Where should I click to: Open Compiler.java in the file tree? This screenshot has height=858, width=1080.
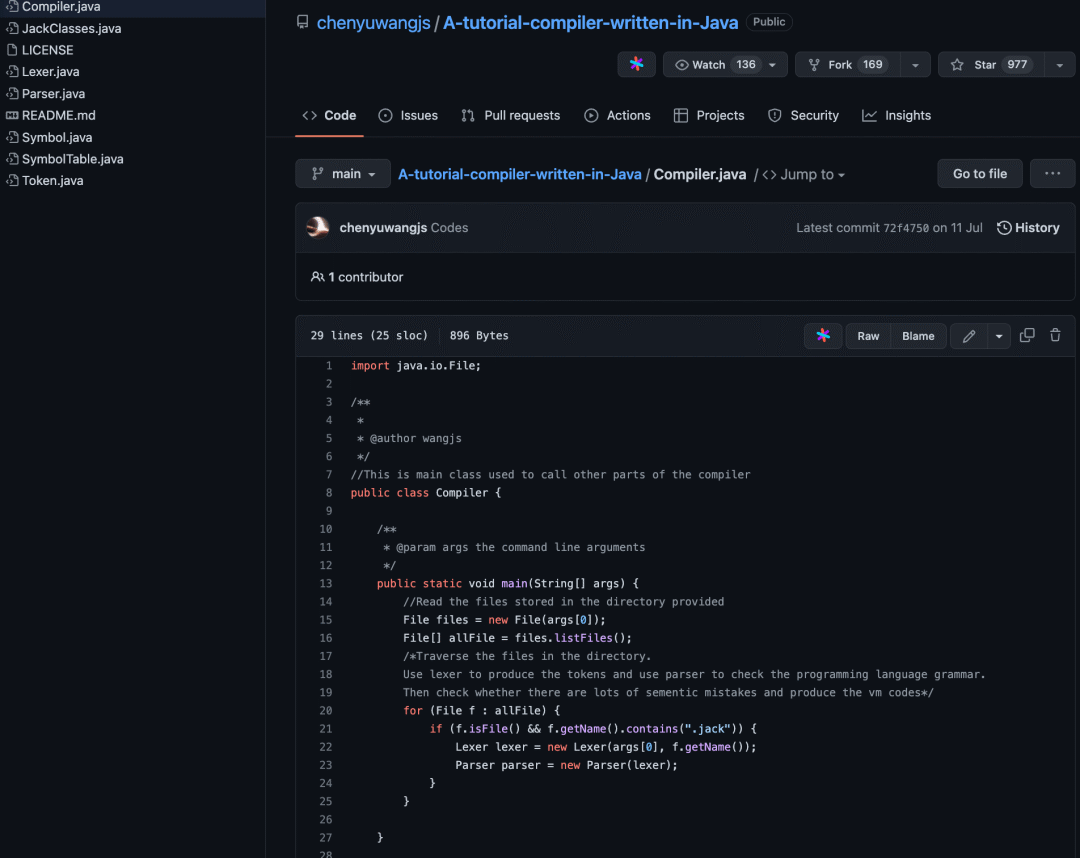61,7
